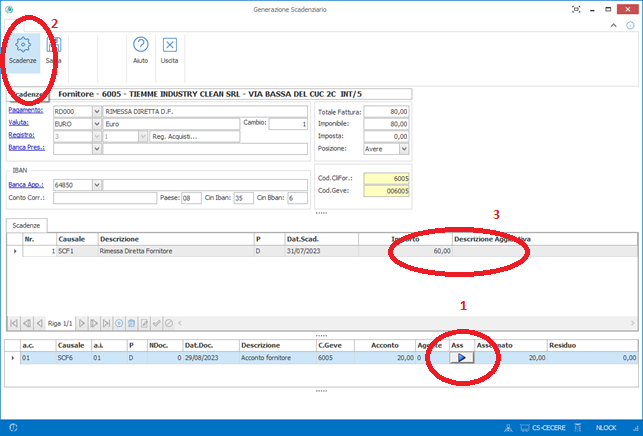
Task: Go to first record in Scadenze navigator
Action: [x=14, y=323]
